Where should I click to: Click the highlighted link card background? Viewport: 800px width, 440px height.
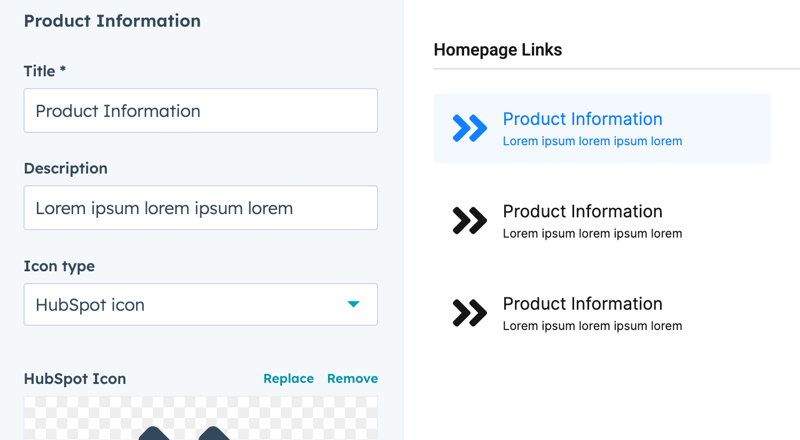(x=602, y=128)
